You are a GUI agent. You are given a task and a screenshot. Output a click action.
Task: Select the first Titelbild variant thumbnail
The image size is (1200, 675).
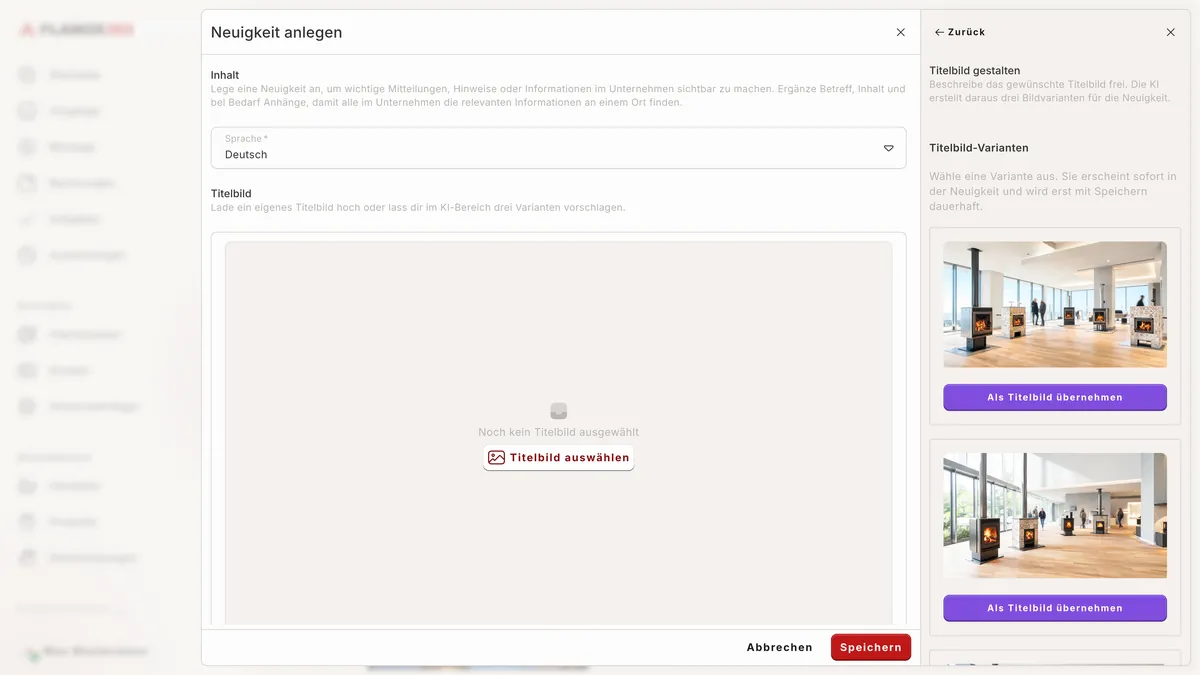pyautogui.click(x=1055, y=304)
